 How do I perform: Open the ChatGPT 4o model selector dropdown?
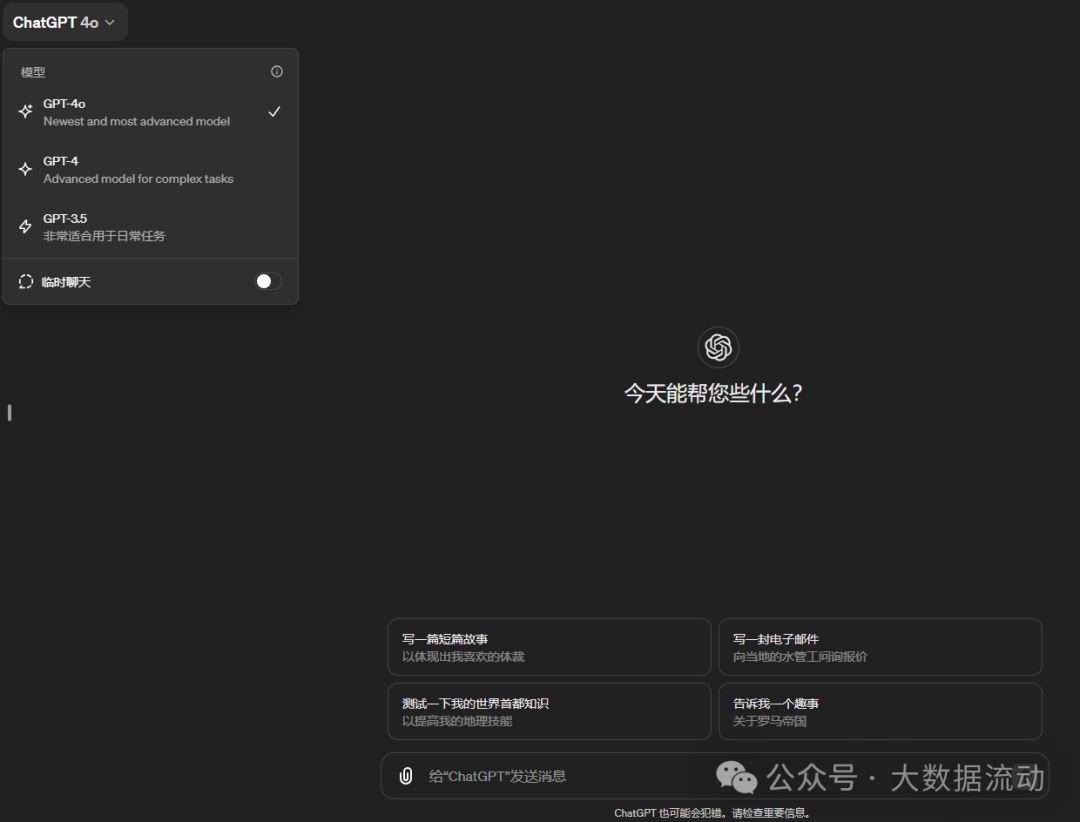tap(64, 23)
